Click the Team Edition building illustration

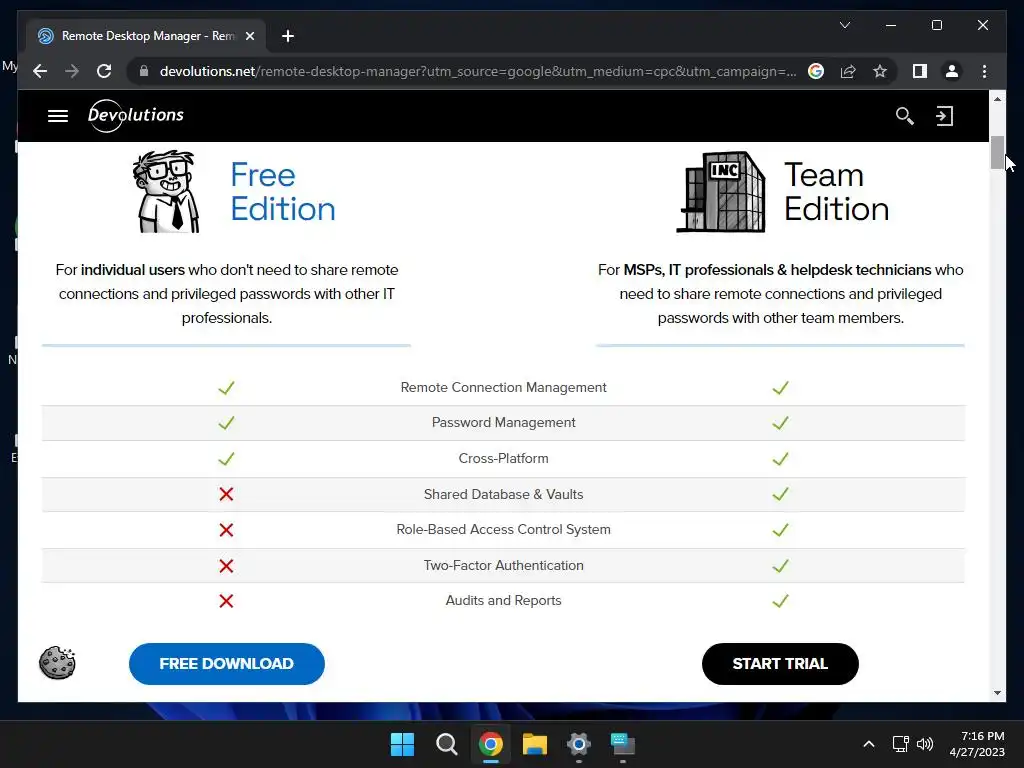pos(722,191)
